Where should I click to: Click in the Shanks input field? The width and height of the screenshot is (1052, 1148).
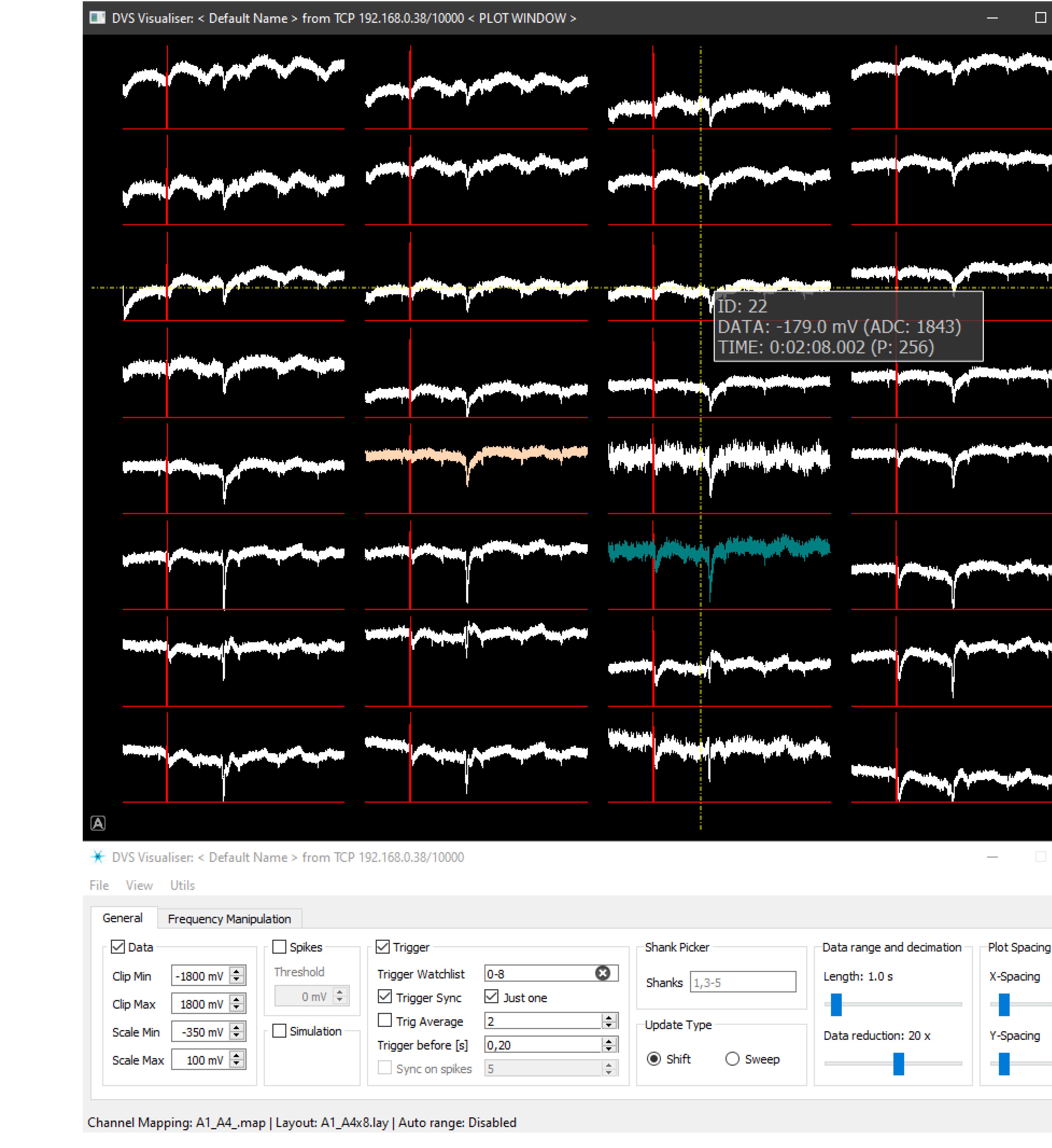coord(742,982)
